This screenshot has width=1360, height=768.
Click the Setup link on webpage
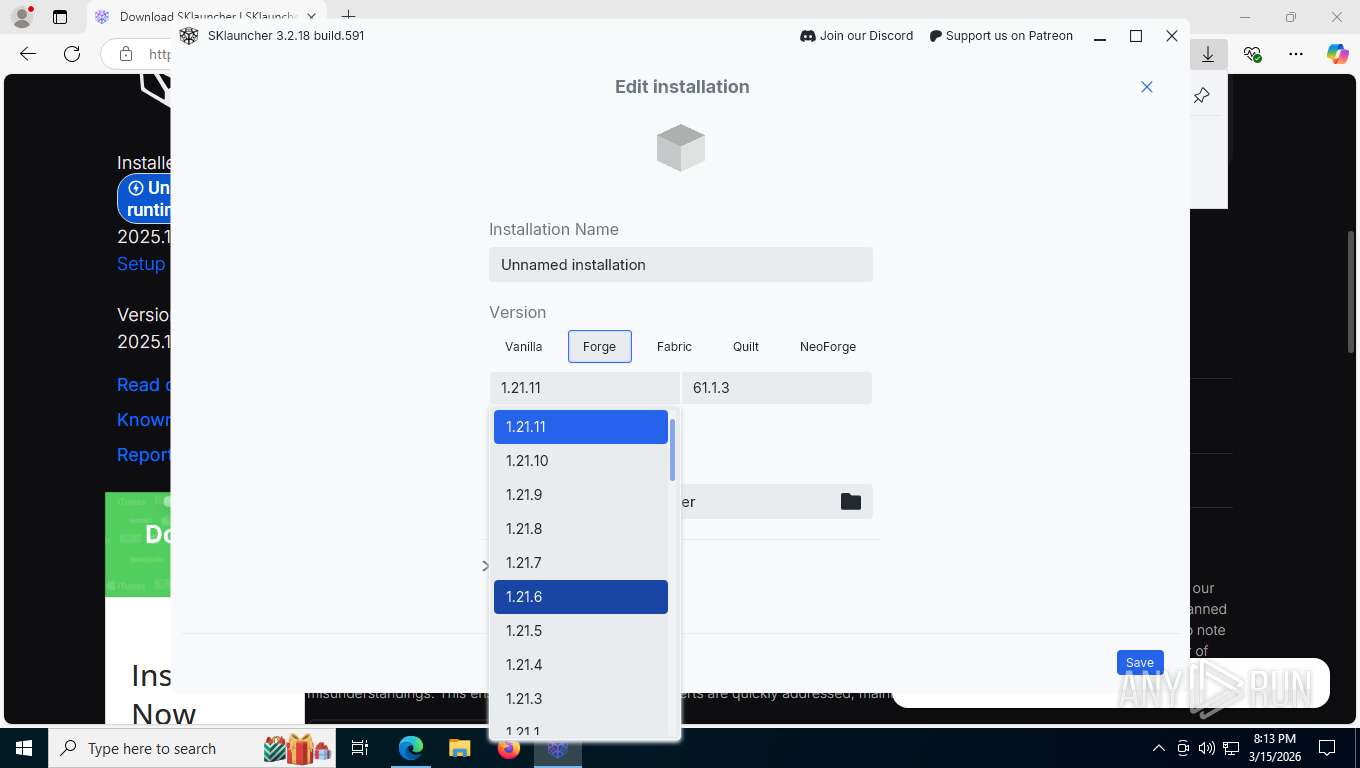pos(141,264)
